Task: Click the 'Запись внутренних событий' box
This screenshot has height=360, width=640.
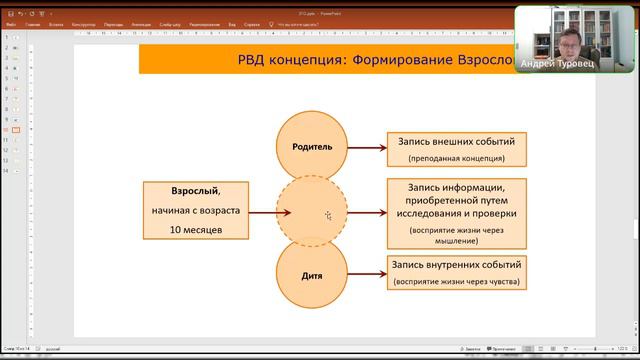Action: coord(457,273)
